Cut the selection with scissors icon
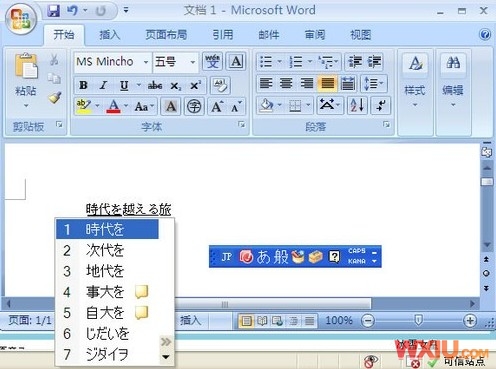Screen dimensions: 496x369 point(54,60)
